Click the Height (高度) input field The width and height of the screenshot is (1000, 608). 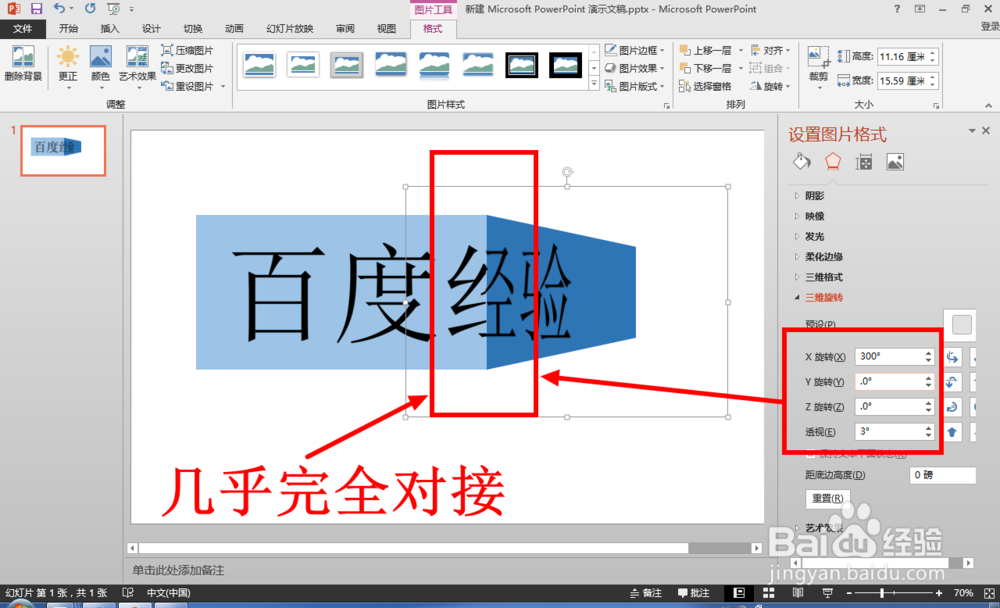(x=902, y=57)
